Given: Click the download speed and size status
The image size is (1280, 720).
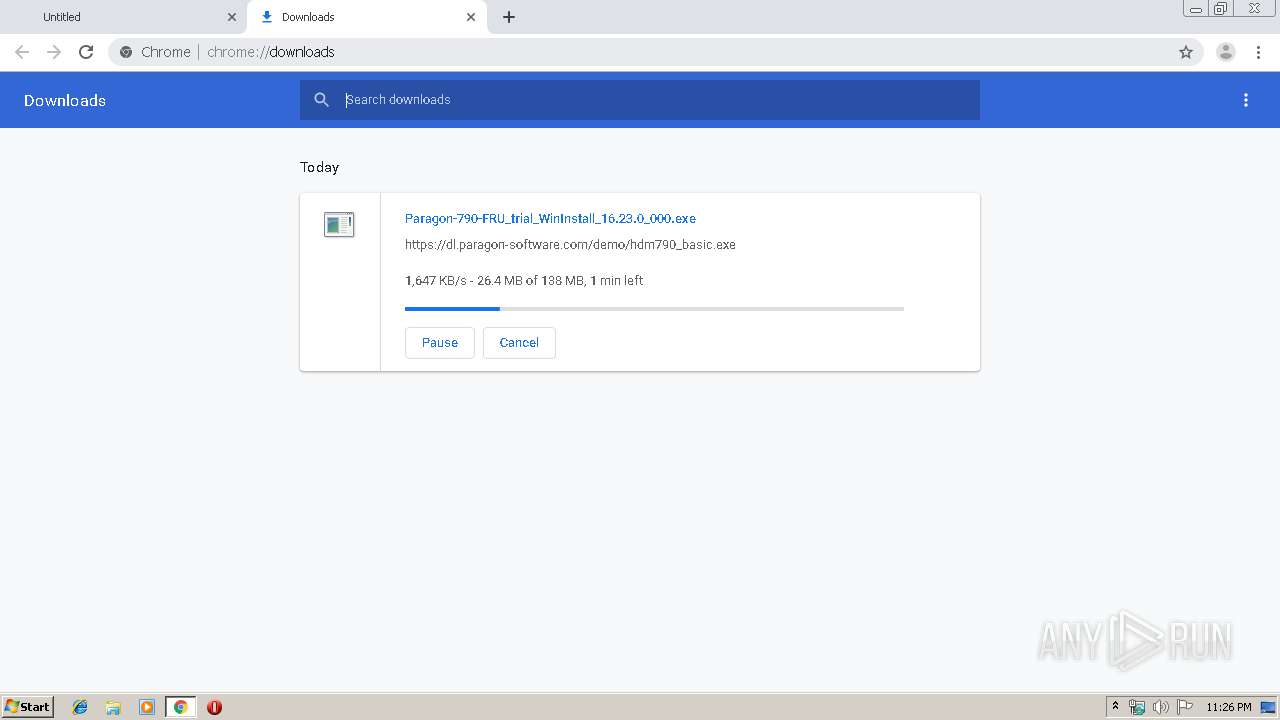Looking at the screenshot, I should [x=524, y=281].
